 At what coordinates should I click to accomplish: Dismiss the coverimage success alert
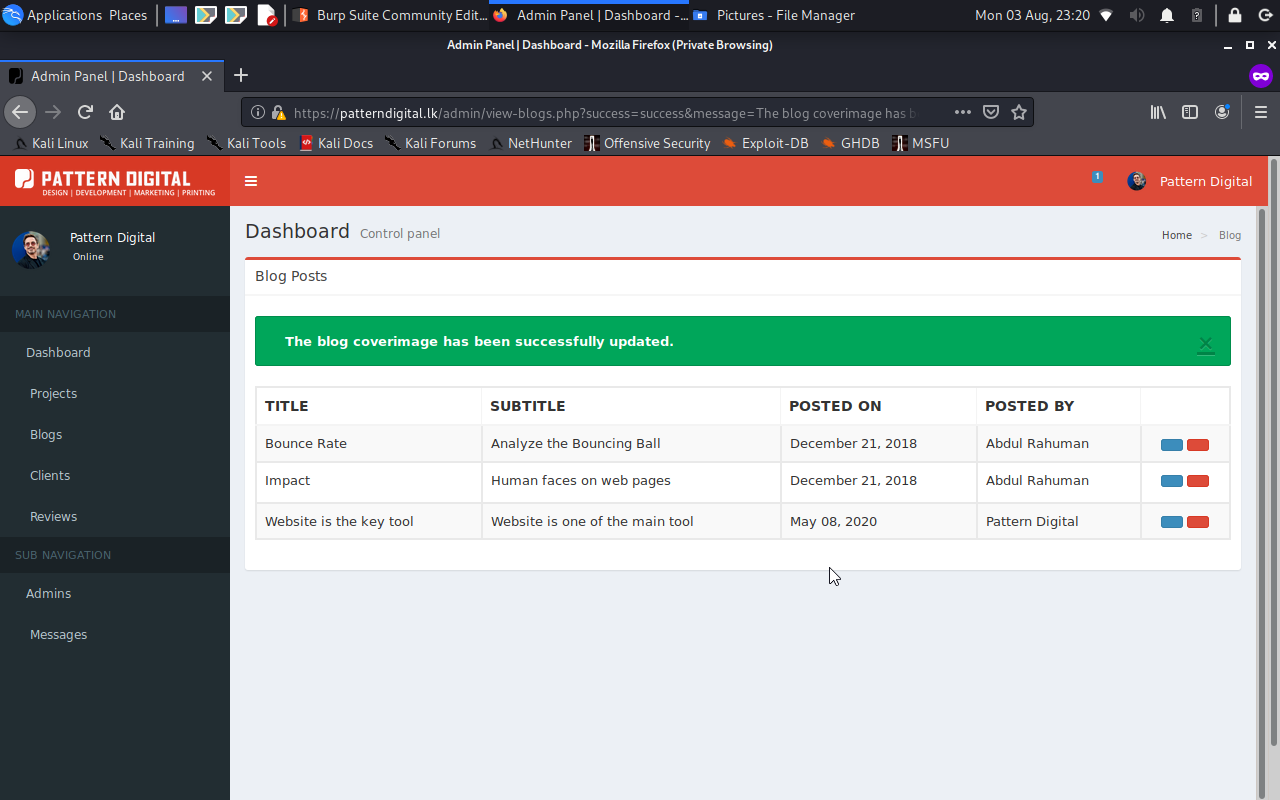click(x=1206, y=342)
